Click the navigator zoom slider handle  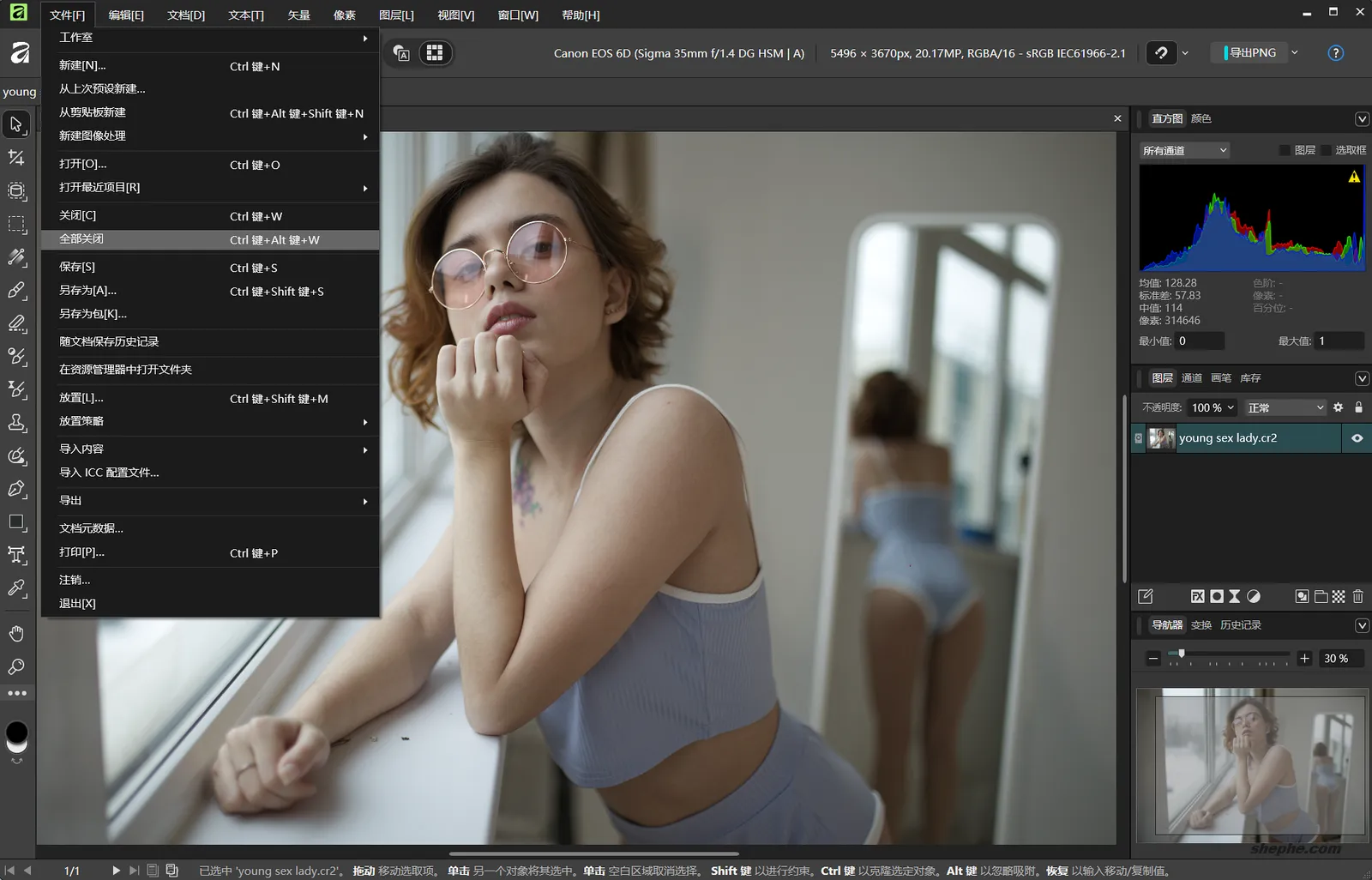pyautogui.click(x=1182, y=654)
